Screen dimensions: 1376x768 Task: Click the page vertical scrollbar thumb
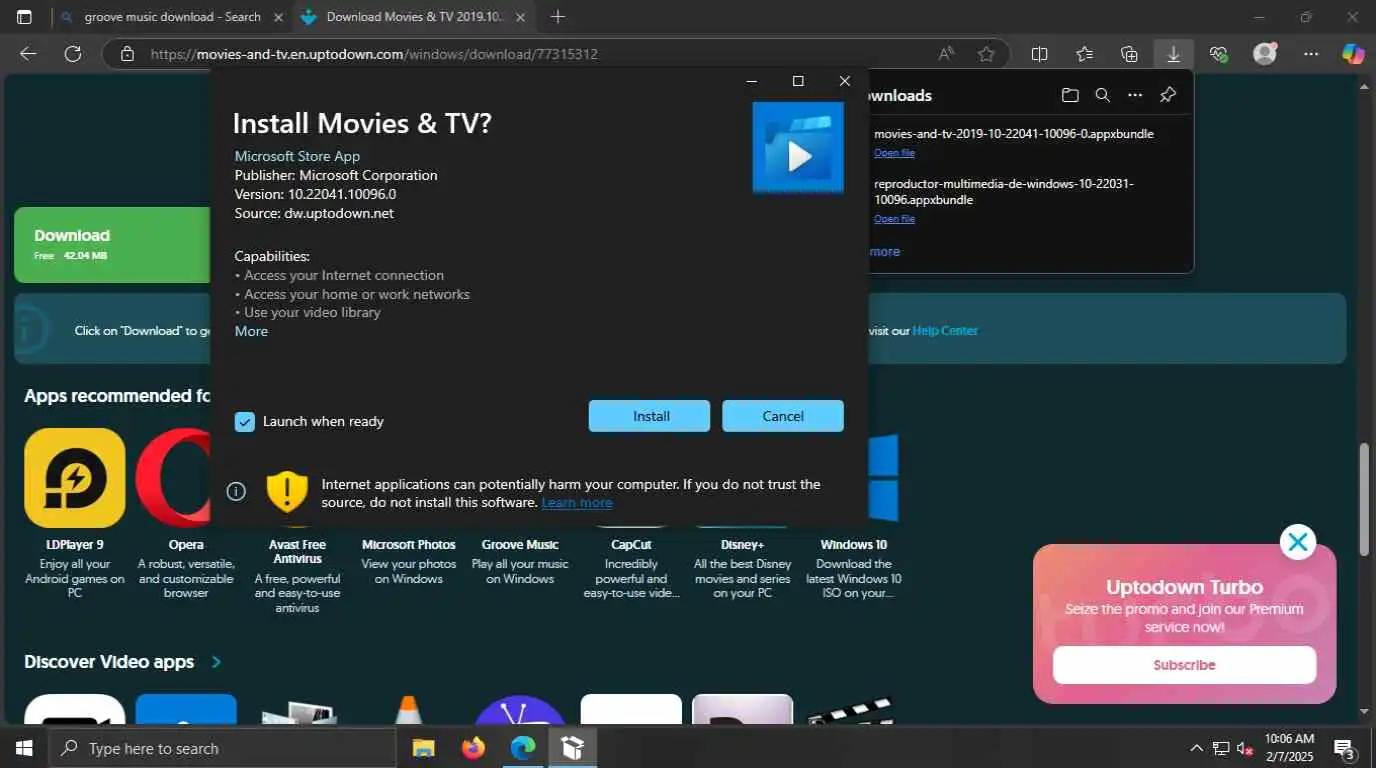click(x=1365, y=499)
